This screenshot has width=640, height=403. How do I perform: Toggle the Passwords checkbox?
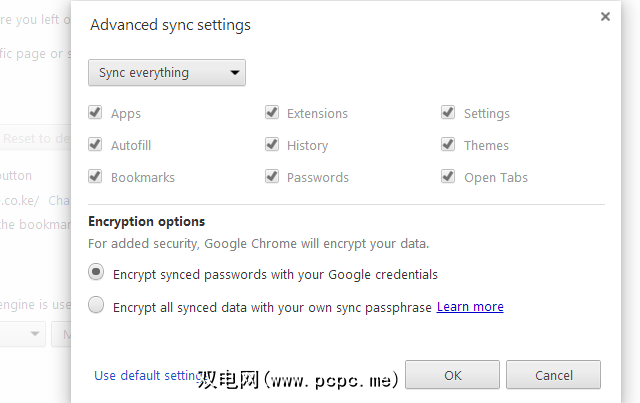point(272,177)
